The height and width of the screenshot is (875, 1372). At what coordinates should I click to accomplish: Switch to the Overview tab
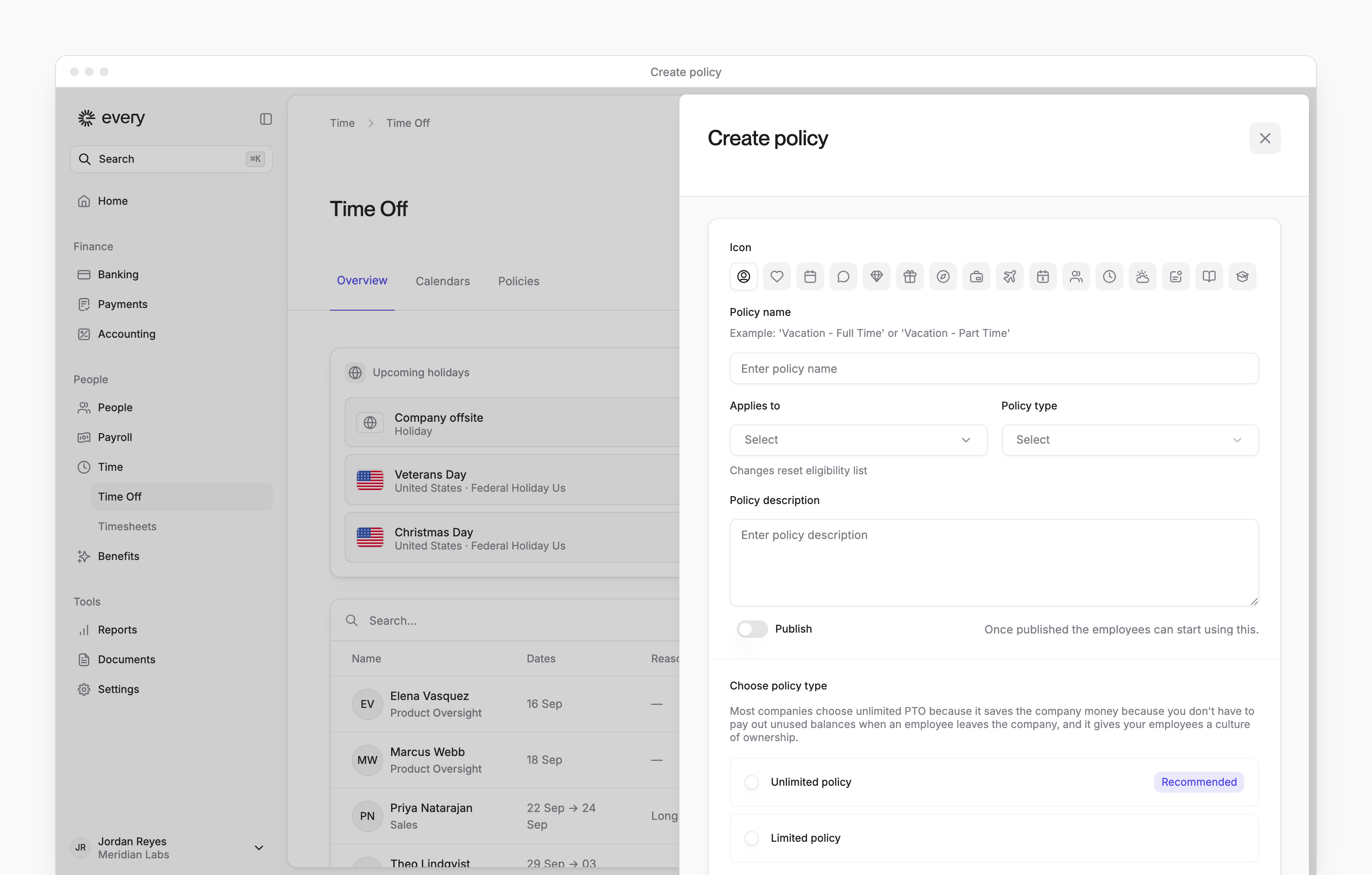(x=362, y=281)
